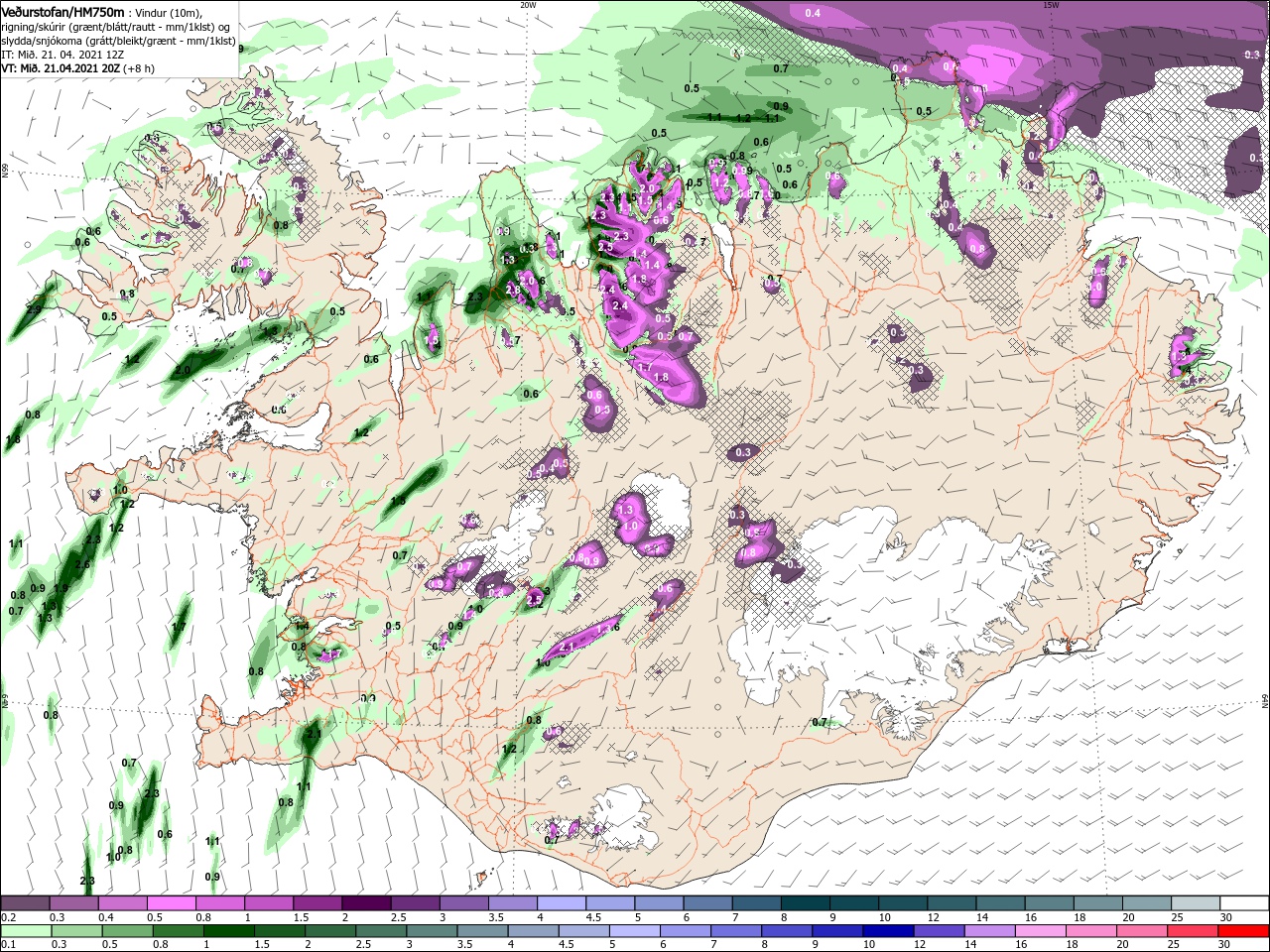
Task: Pick the white 30 swatch ending the upper legend row
Action: (1243, 903)
